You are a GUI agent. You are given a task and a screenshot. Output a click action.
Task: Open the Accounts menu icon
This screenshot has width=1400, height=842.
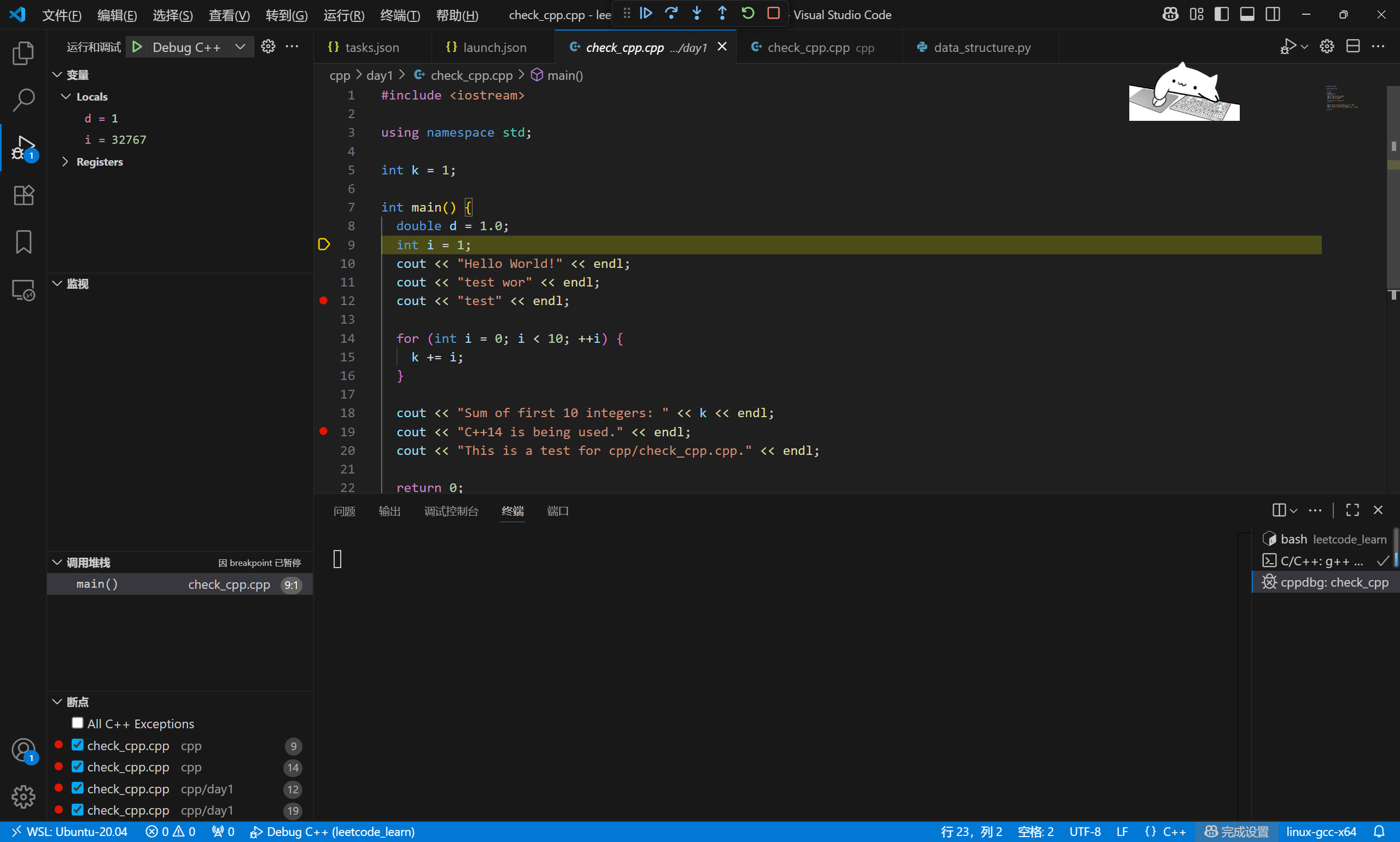(x=24, y=751)
